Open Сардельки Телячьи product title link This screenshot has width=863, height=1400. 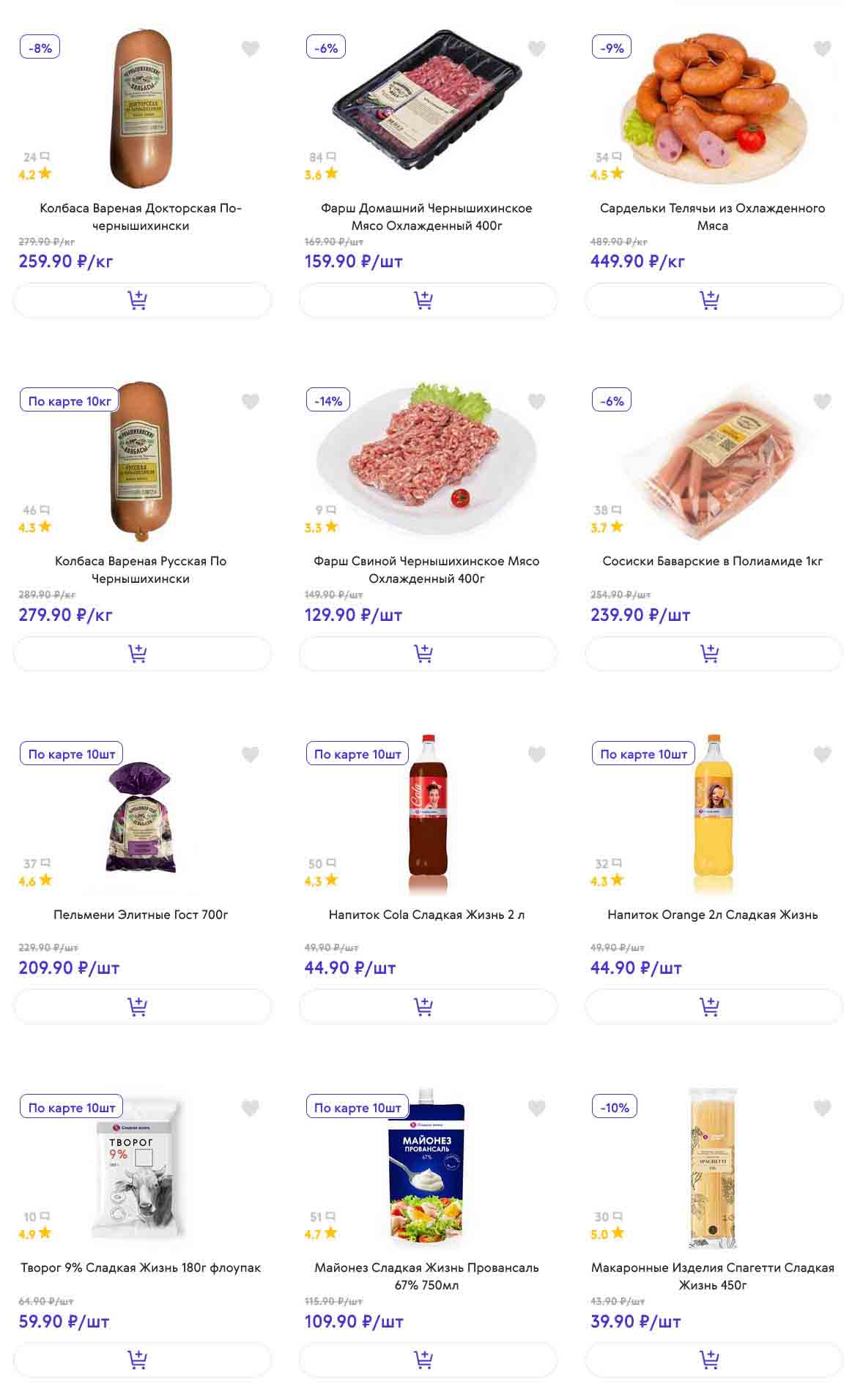click(x=712, y=217)
